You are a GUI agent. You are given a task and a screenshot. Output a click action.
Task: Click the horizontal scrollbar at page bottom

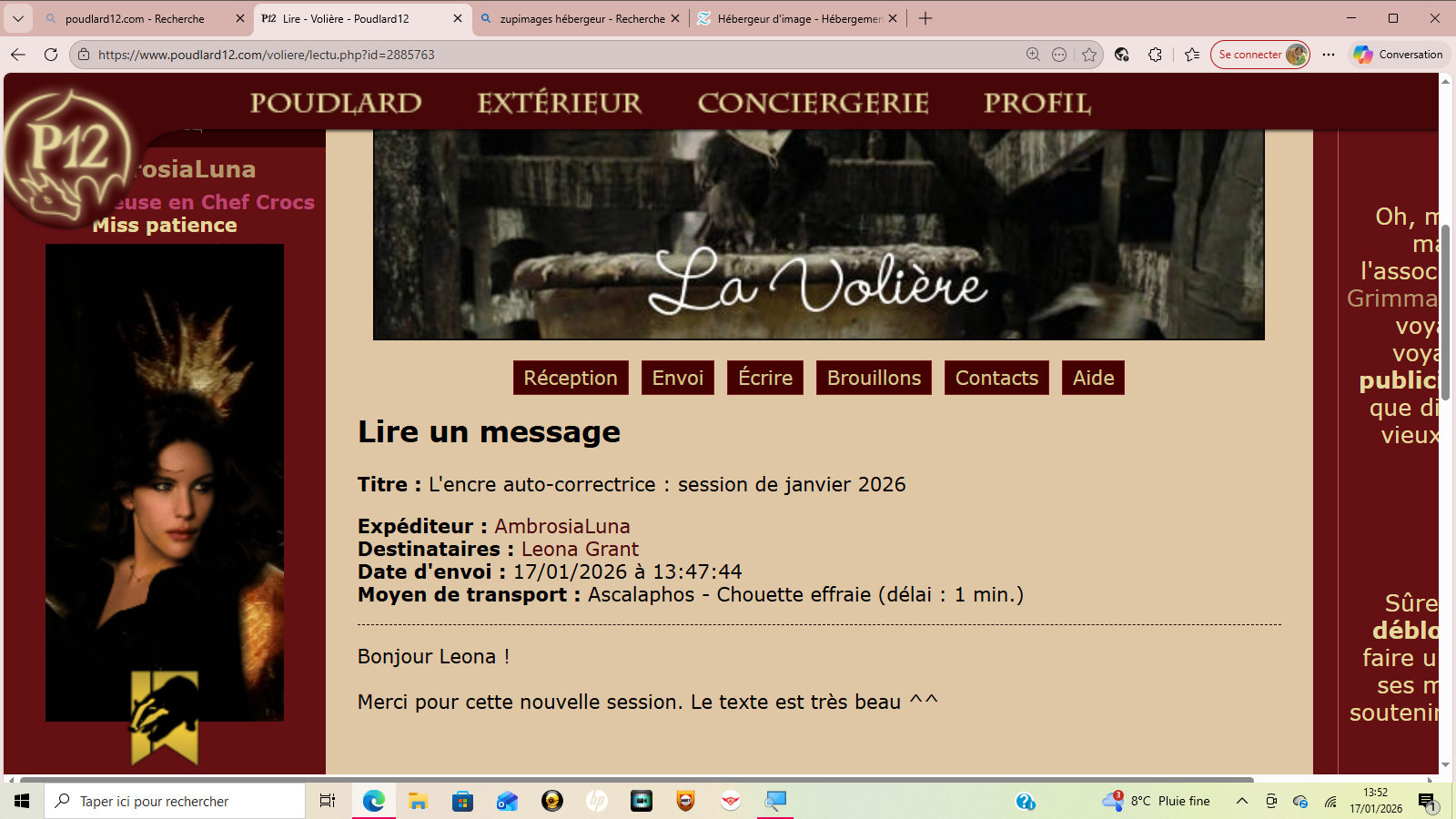[637, 779]
